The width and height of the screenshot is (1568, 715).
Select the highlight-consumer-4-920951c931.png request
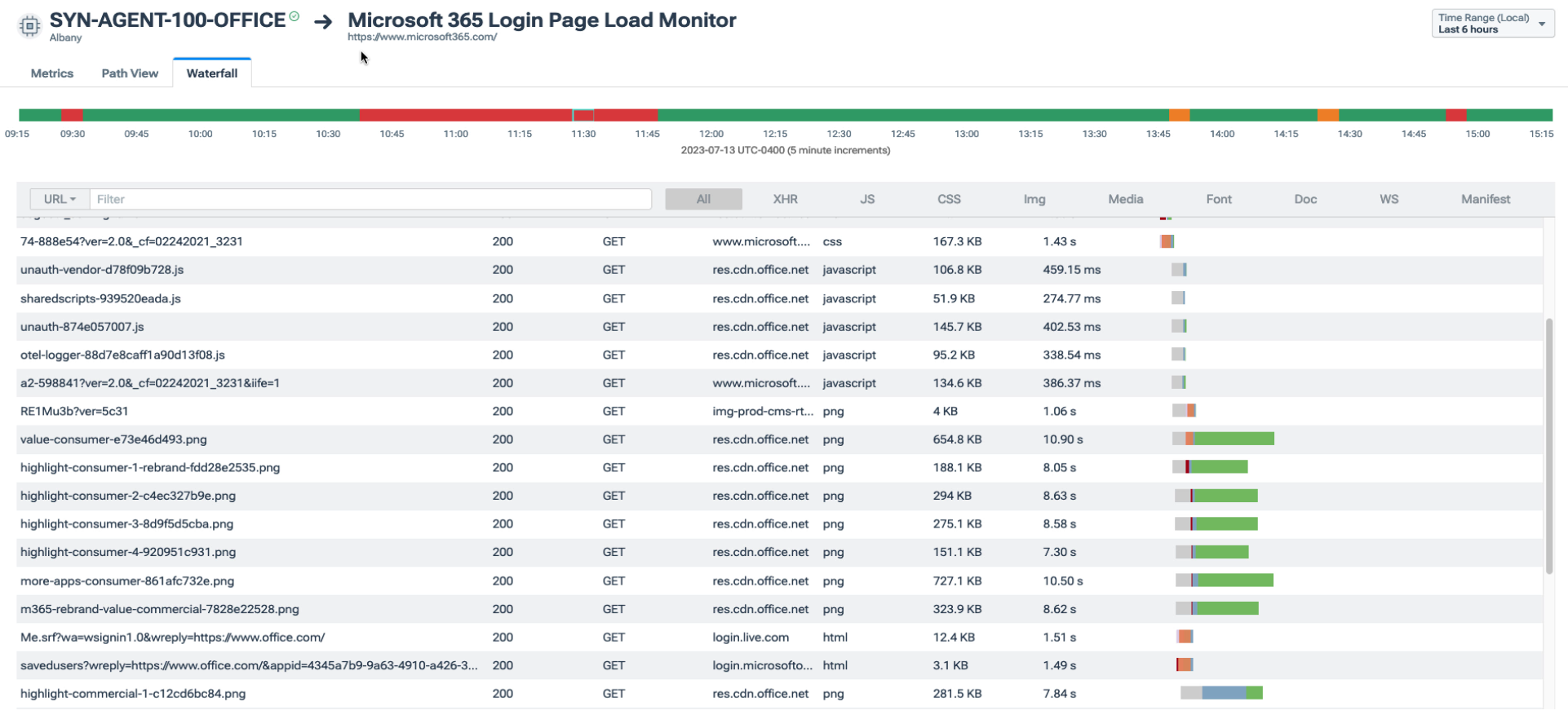click(x=779, y=552)
